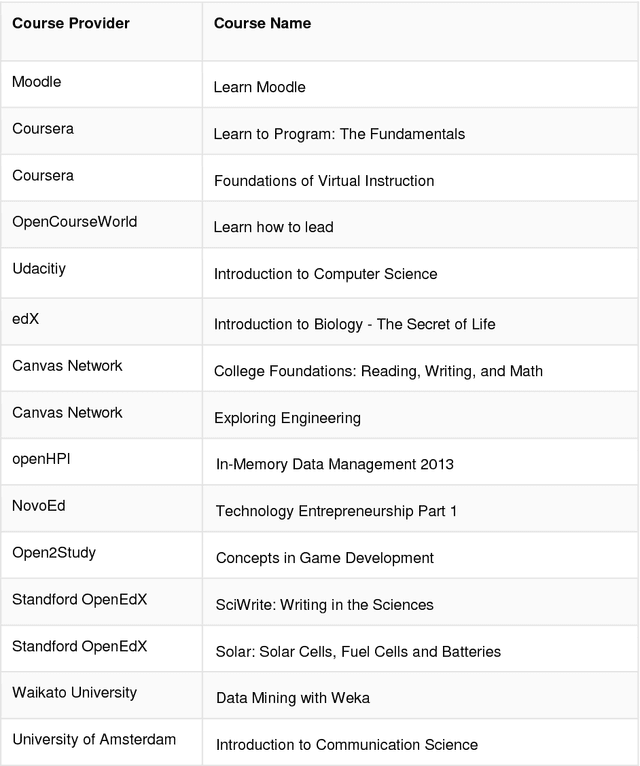Image resolution: width=640 pixels, height=766 pixels.
Task: Click the Course Name column header
Action: tap(262, 23)
